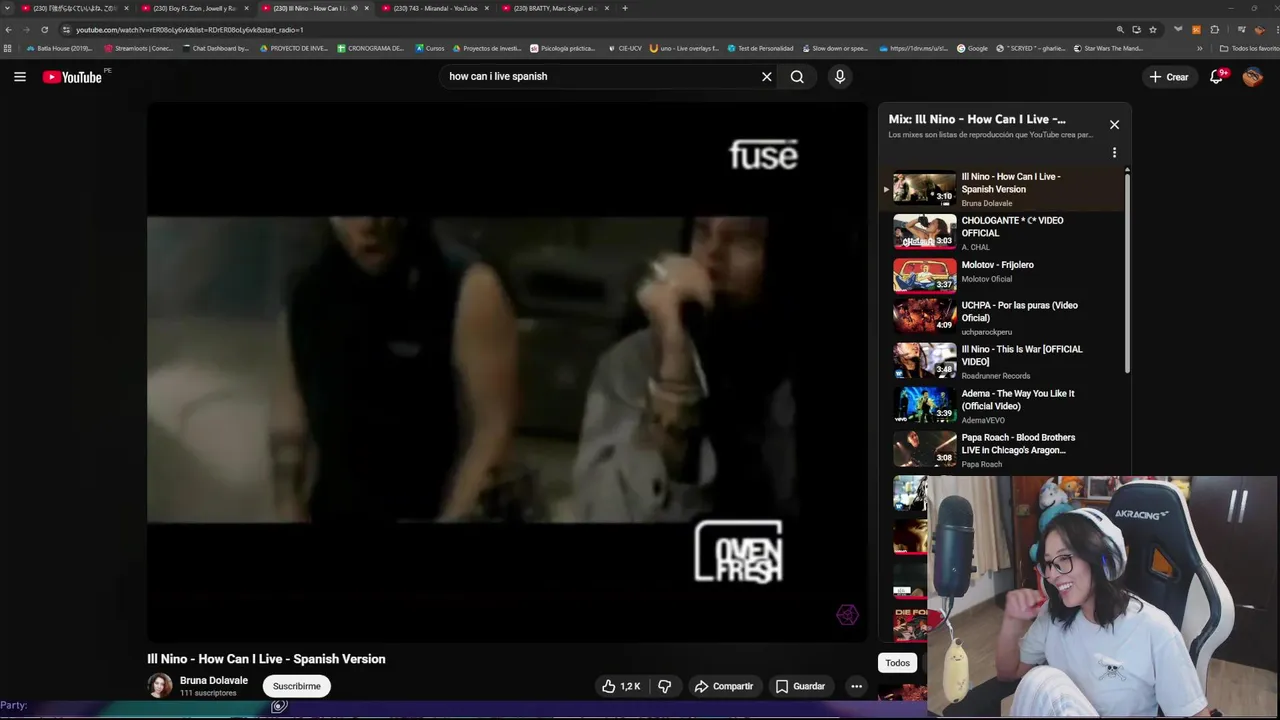Open Bruna Dolavale channel name link
The width and height of the screenshot is (1280, 720).
[214, 680]
